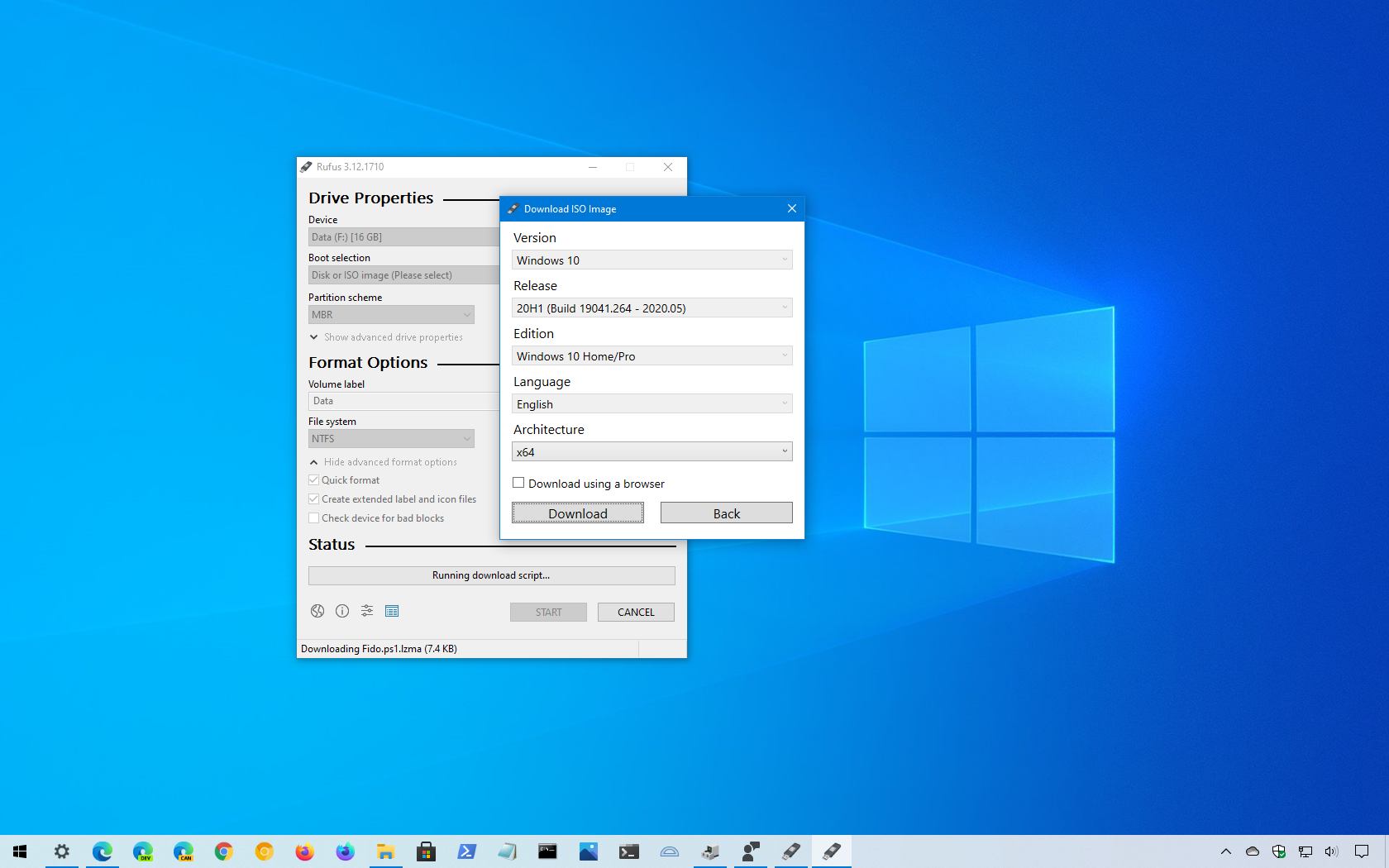Viewport: 1389px width, 868px height.
Task: Click the Running download script progress bar
Action: pyautogui.click(x=491, y=575)
